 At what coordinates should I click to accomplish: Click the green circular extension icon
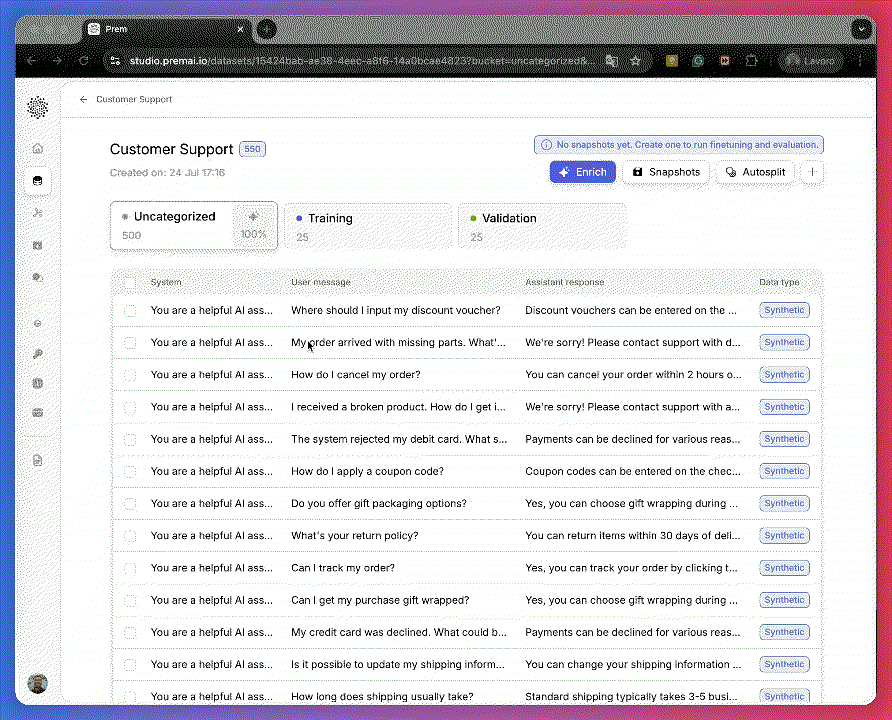698,60
